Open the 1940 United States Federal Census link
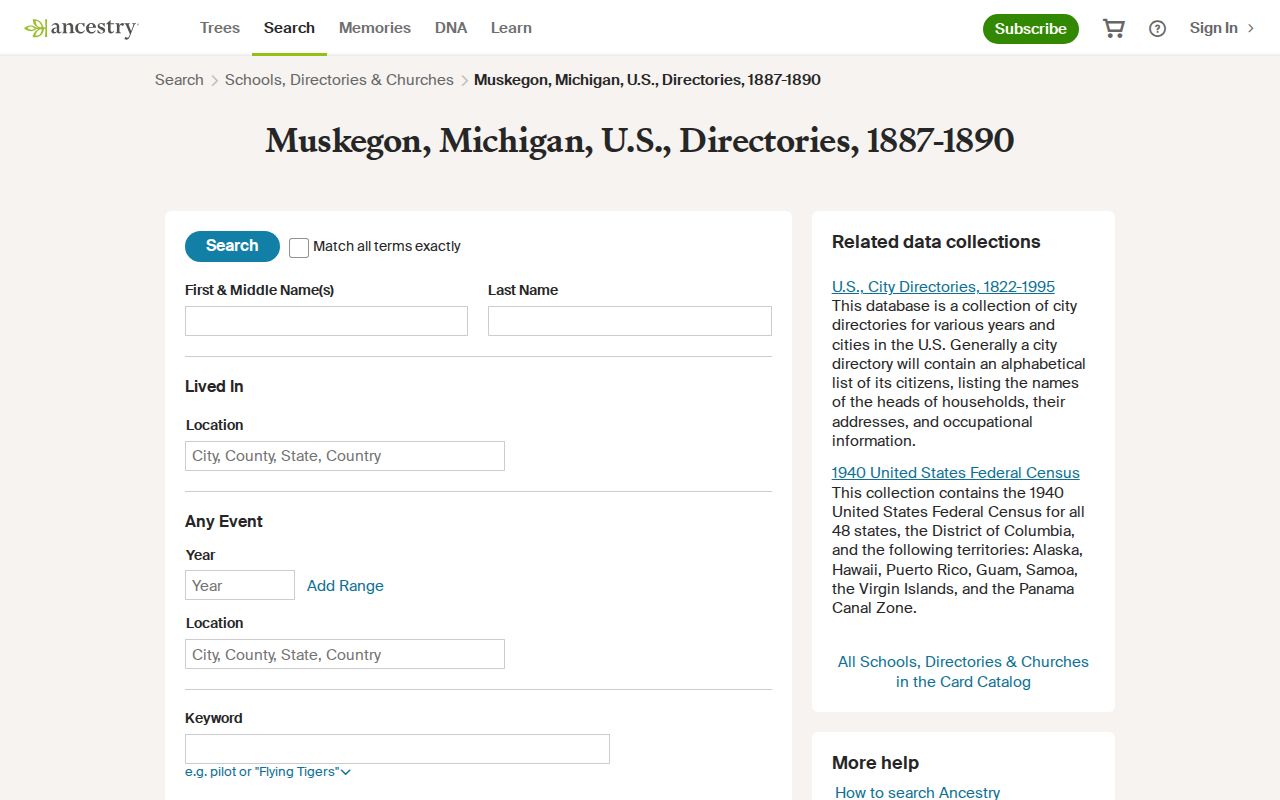Viewport: 1280px width, 800px height. point(956,473)
